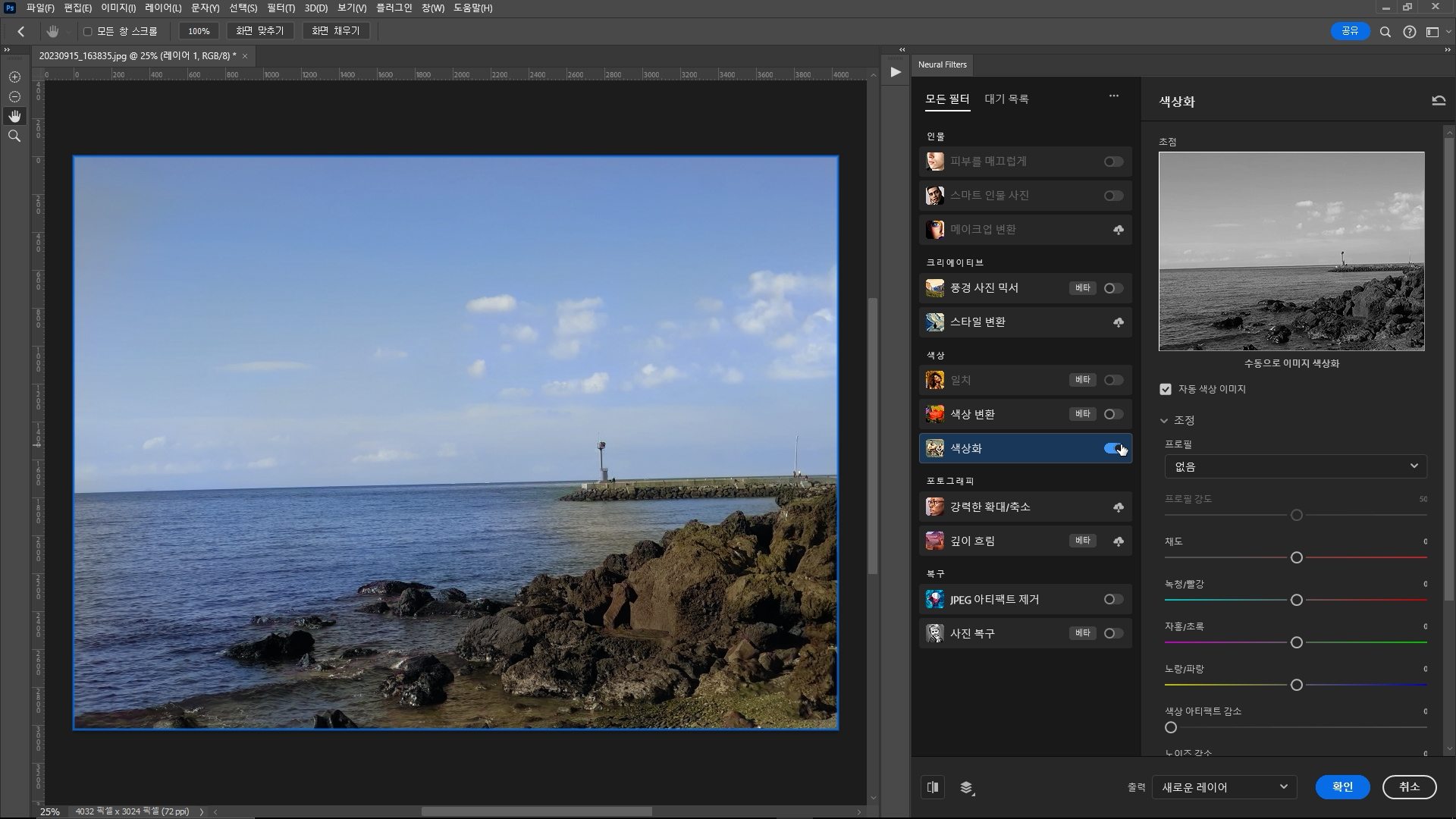Open the 필터(T) menu

[x=281, y=8]
